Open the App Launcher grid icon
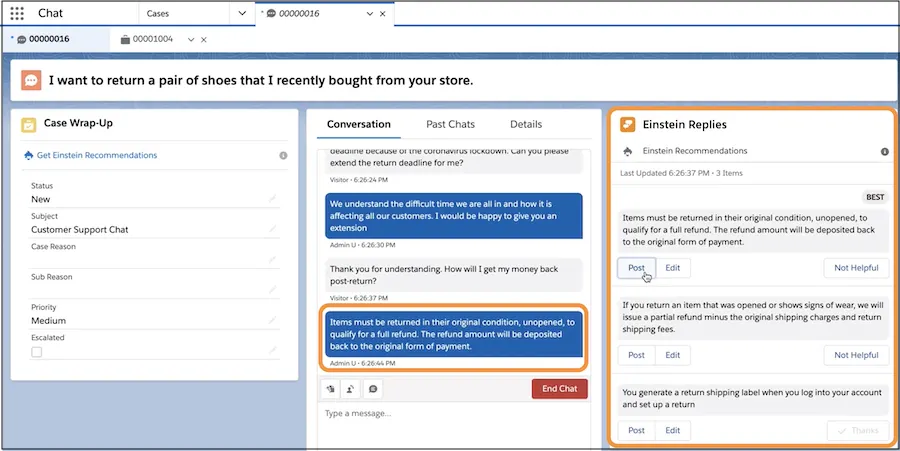Screen dimensions: 900x451 (x=16, y=14)
